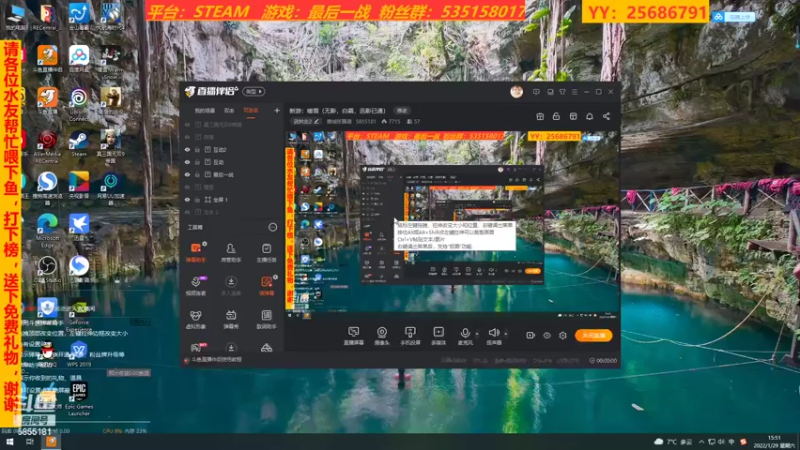Open the Lyrics Assistant tool

click(266, 319)
